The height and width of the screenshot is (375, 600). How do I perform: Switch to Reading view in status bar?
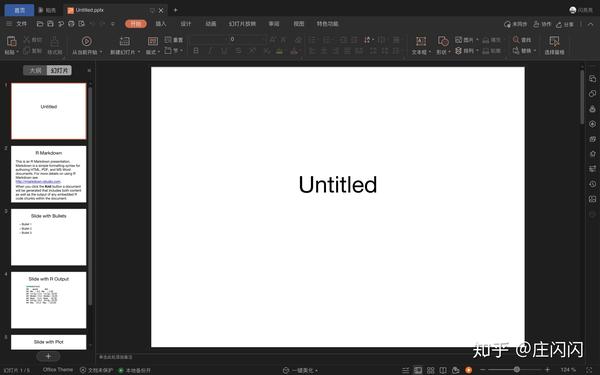click(443, 370)
